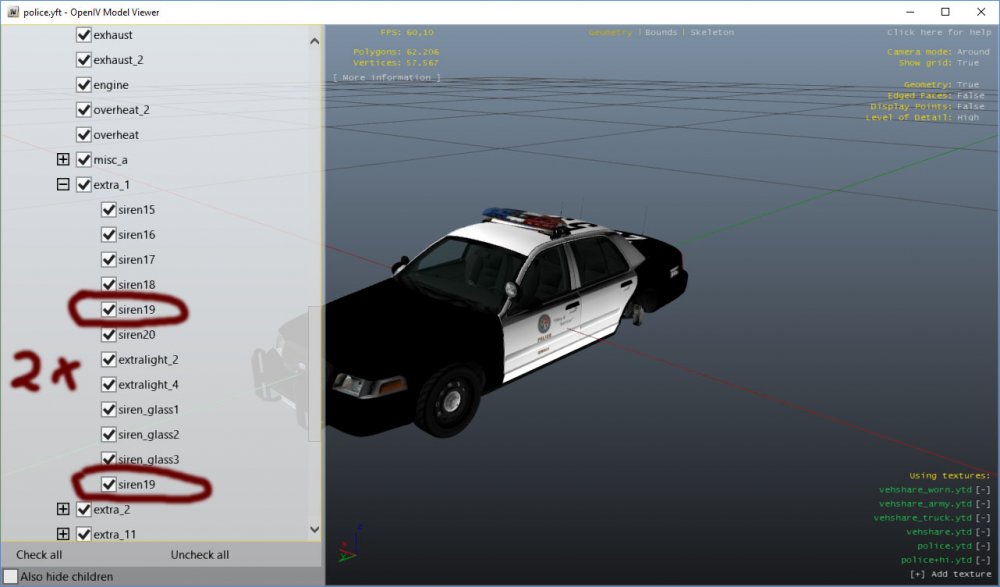The height and width of the screenshot is (587, 1000).
Task: Switch to the Skeleton view tab
Action: point(712,32)
